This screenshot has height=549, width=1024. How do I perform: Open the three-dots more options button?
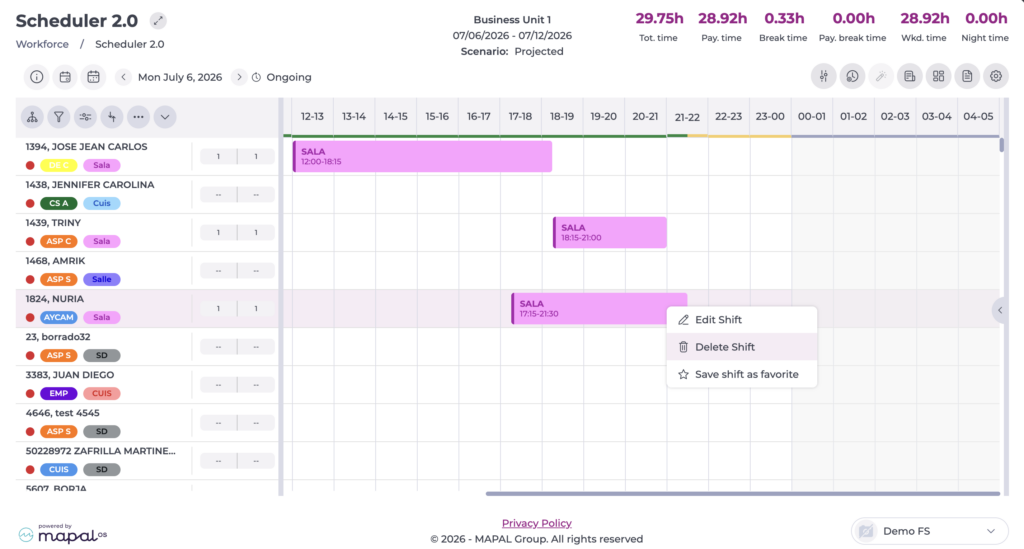(138, 117)
